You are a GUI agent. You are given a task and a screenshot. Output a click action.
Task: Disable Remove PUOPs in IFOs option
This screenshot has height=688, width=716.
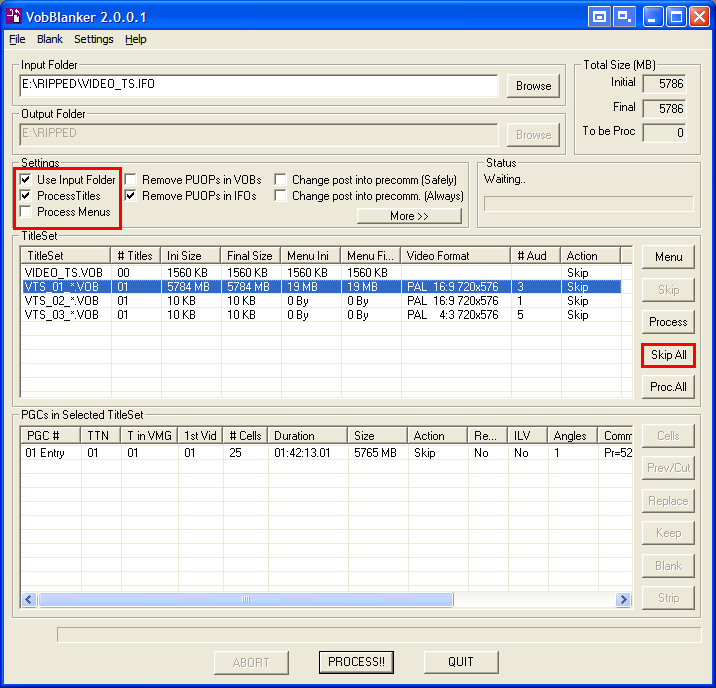coord(131,196)
